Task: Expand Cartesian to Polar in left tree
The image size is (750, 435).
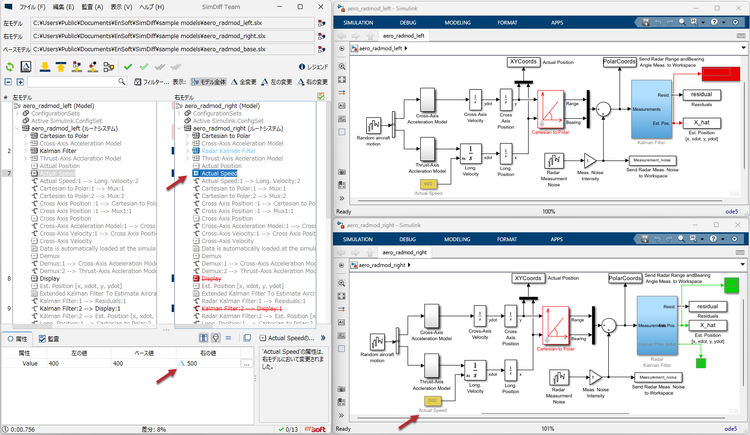Action: click(x=25, y=136)
